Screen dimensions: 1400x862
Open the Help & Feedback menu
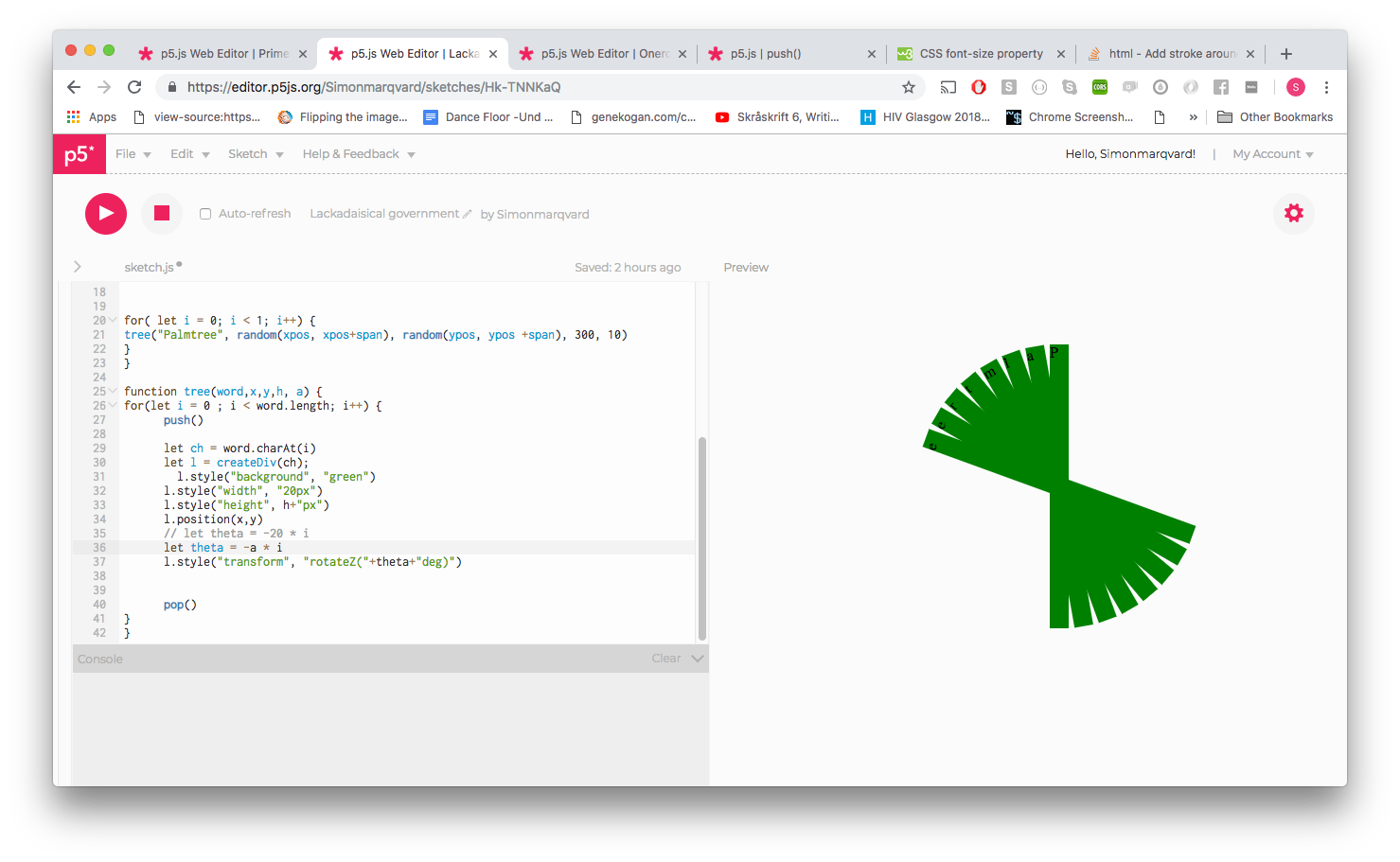pyautogui.click(x=359, y=154)
